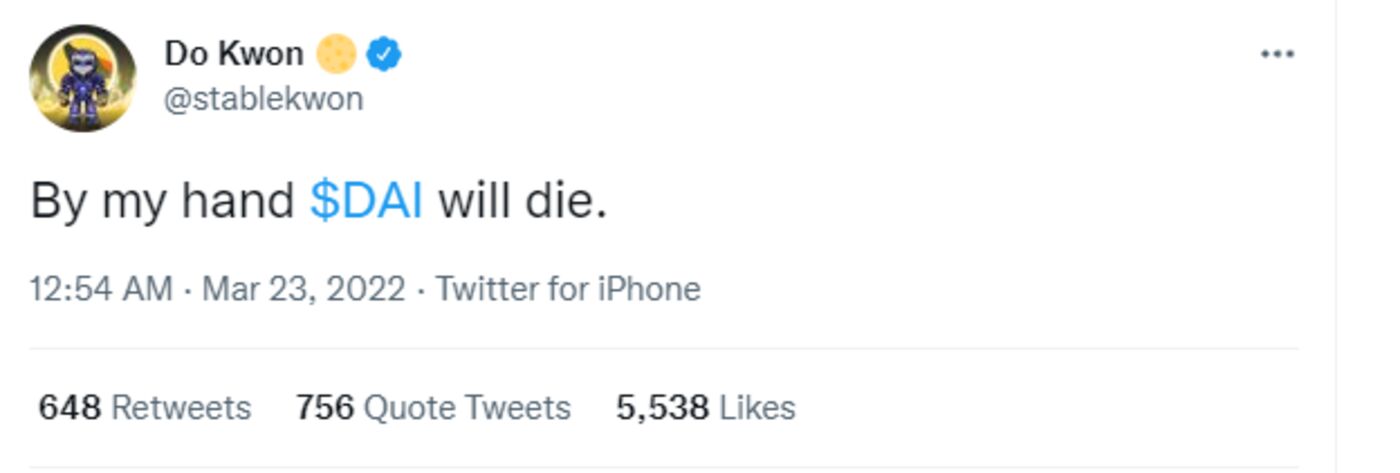Open the three-dot more options menu
Viewport: 1400px width, 473px height.
click(1277, 54)
